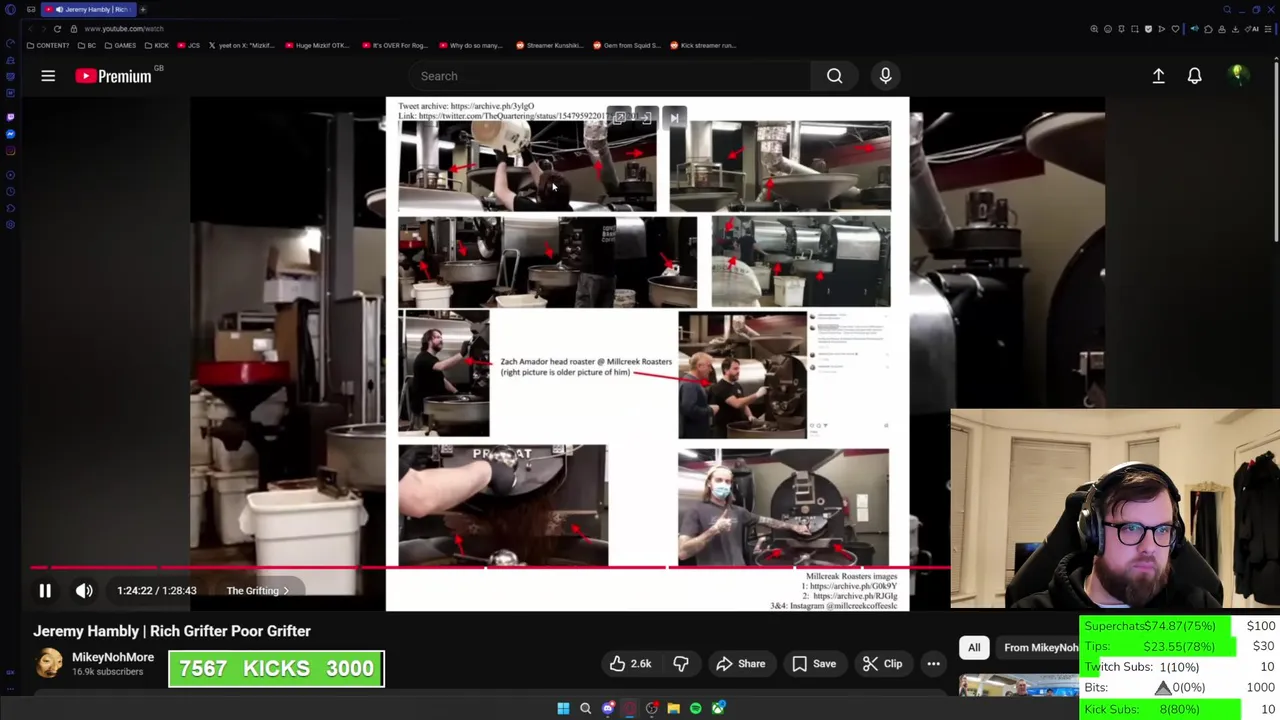Share the video

tap(740, 664)
